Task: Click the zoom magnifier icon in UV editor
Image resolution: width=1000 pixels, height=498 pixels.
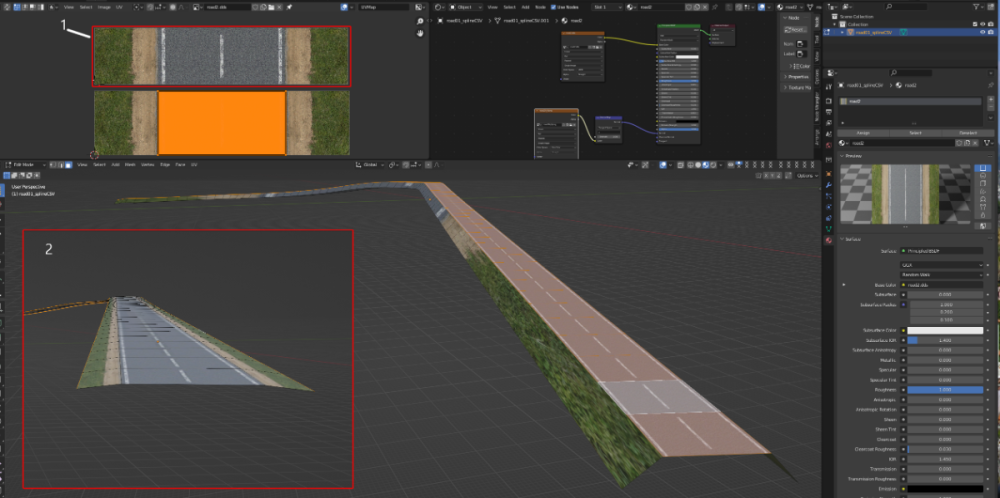Action: (x=422, y=20)
